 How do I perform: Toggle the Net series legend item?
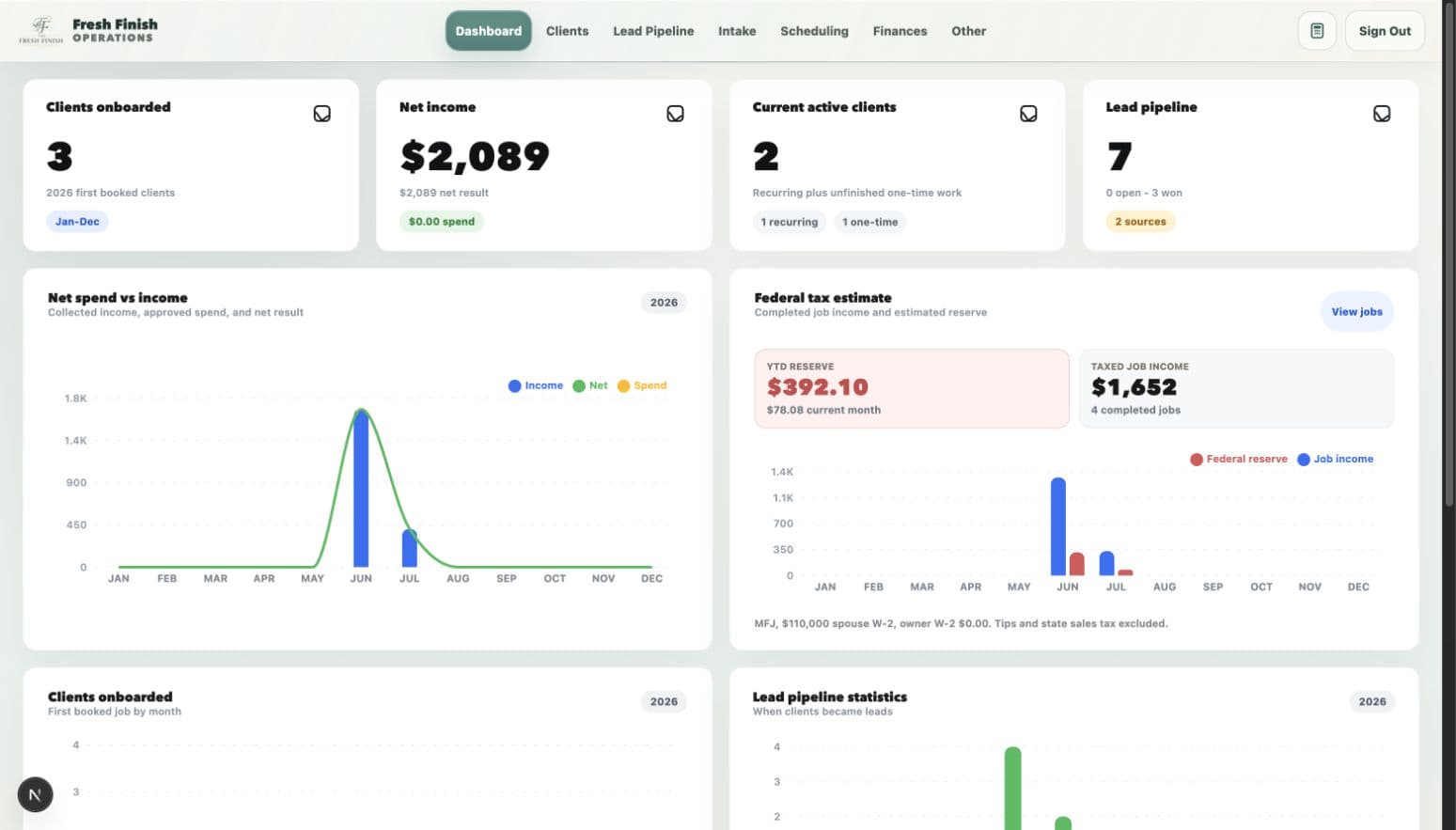pyautogui.click(x=590, y=385)
